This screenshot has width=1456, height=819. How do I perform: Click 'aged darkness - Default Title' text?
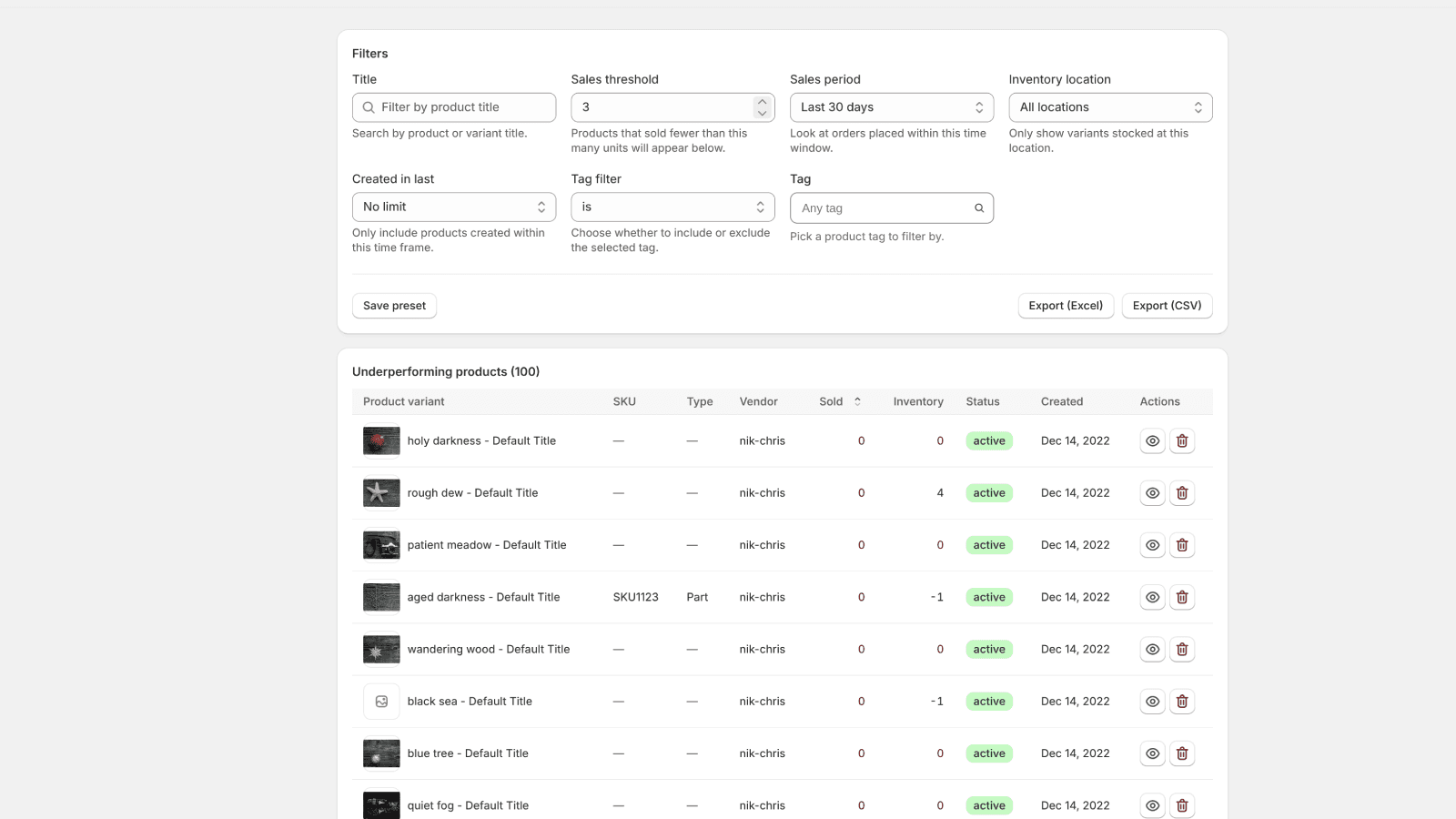tap(483, 597)
